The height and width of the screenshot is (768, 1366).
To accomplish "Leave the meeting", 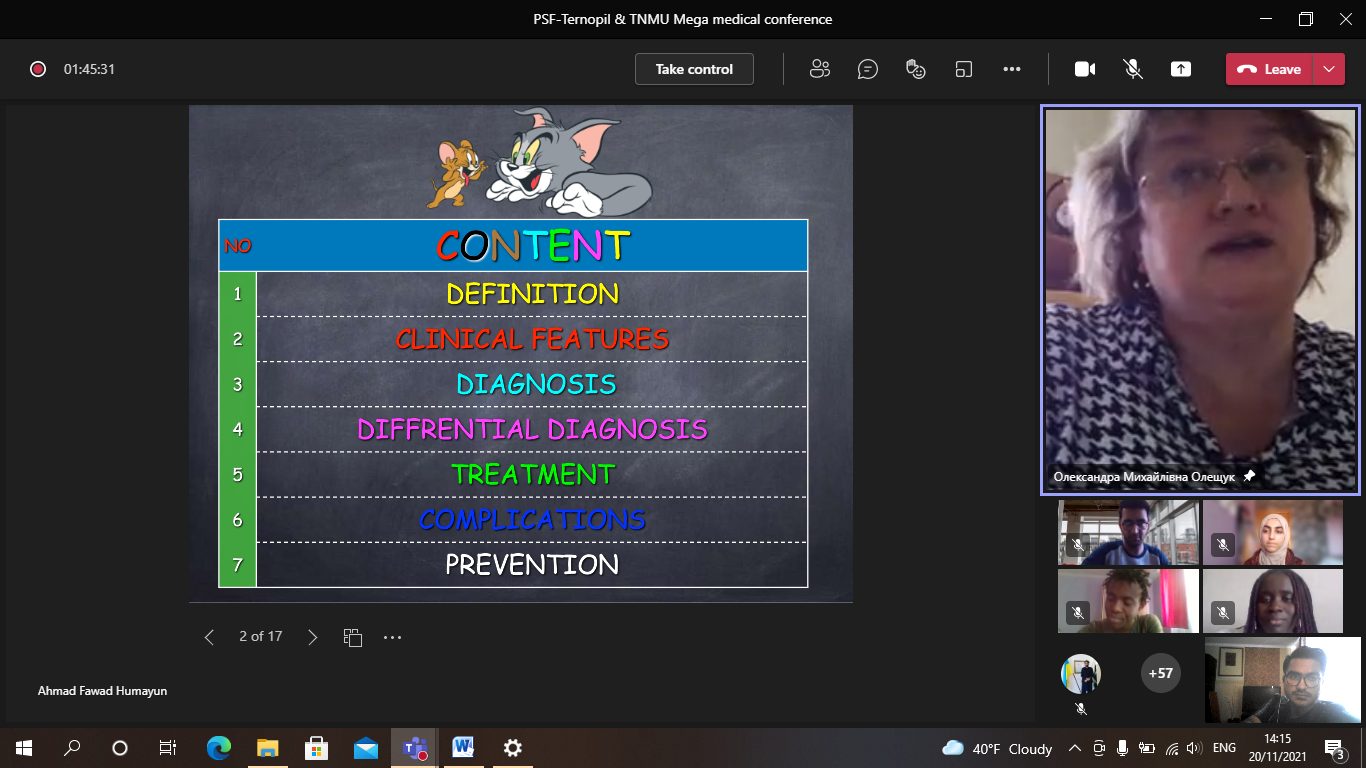I will (x=1270, y=69).
